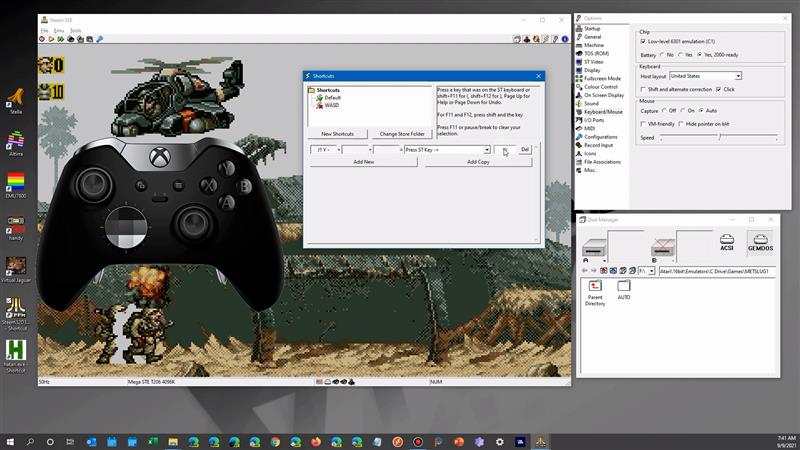
Task: Open EMU7800 desktop shortcut
Action: point(16,185)
